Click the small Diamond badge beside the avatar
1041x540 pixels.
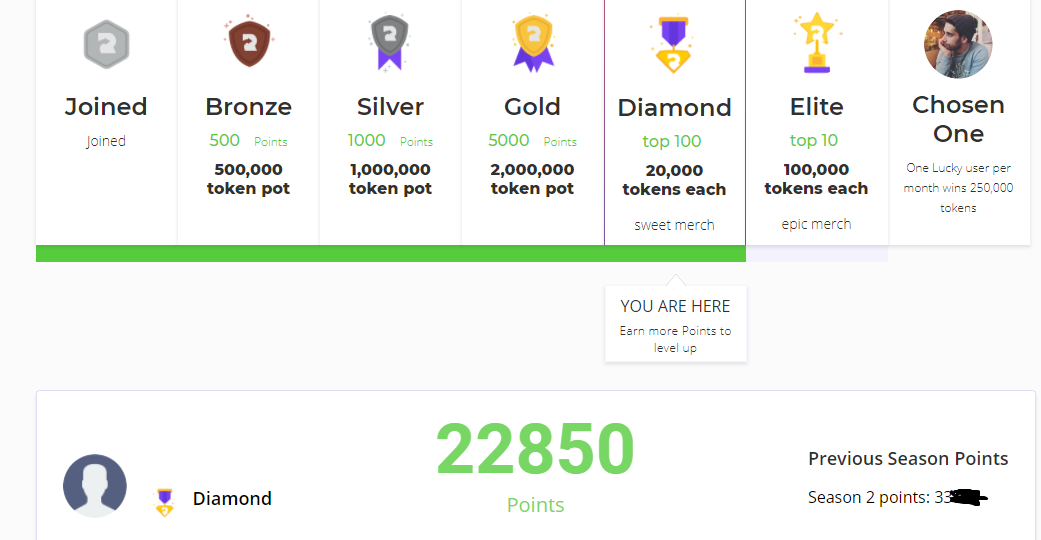[165, 501]
